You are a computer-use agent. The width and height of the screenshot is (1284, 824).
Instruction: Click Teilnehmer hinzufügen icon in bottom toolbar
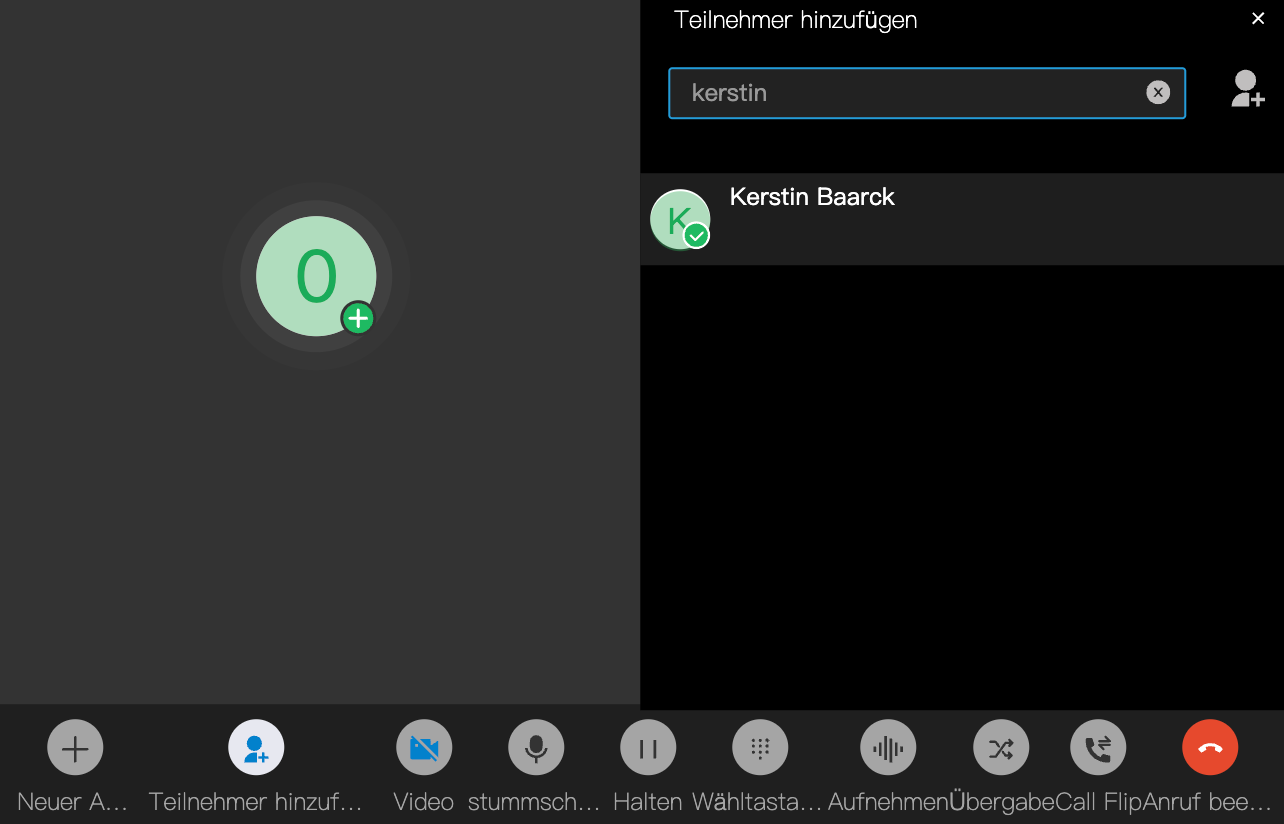coord(256,748)
